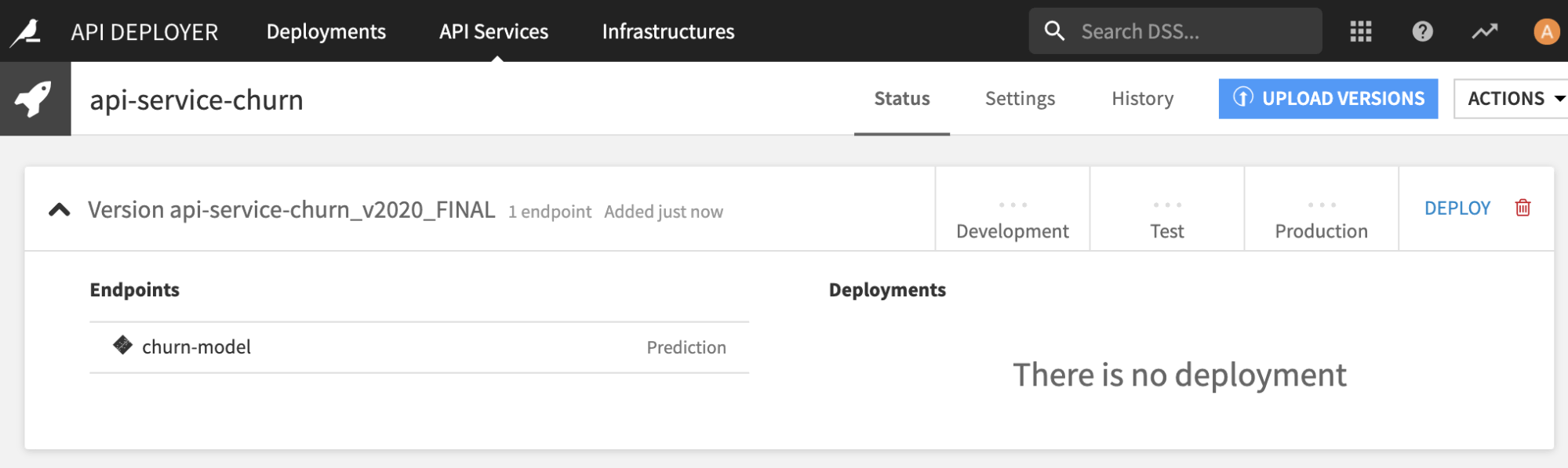Click the Dataiku bird logo
Viewport: 1568px width, 468px height.
click(x=26, y=32)
